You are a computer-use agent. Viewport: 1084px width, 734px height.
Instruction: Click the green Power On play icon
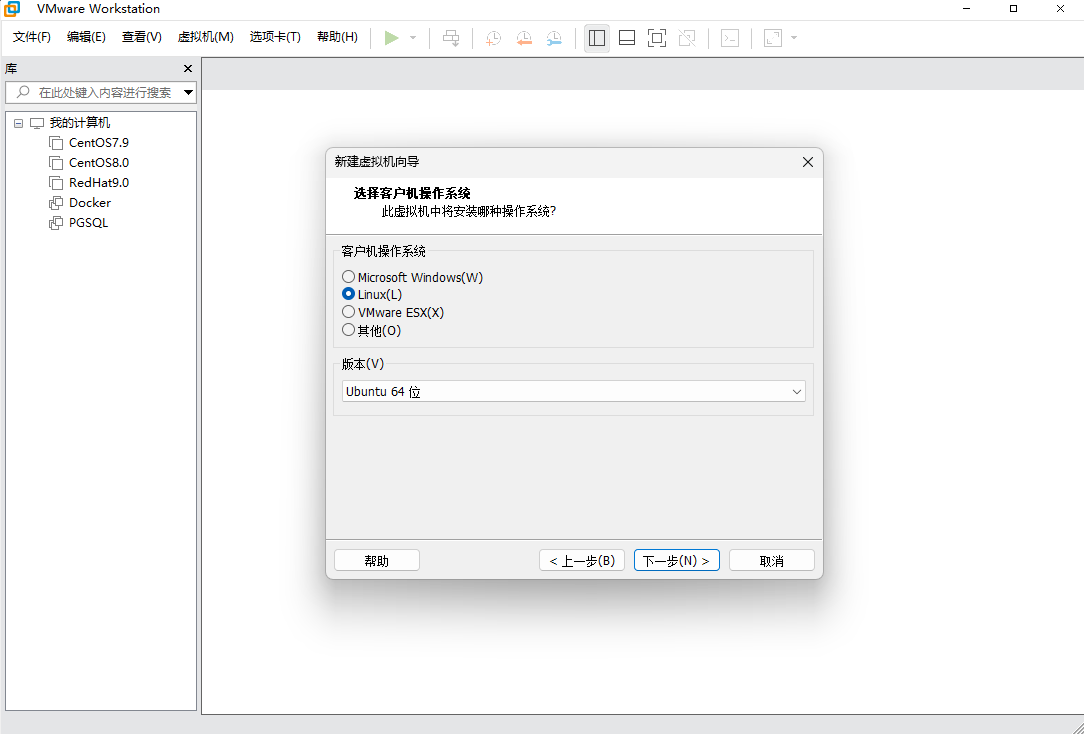click(391, 38)
